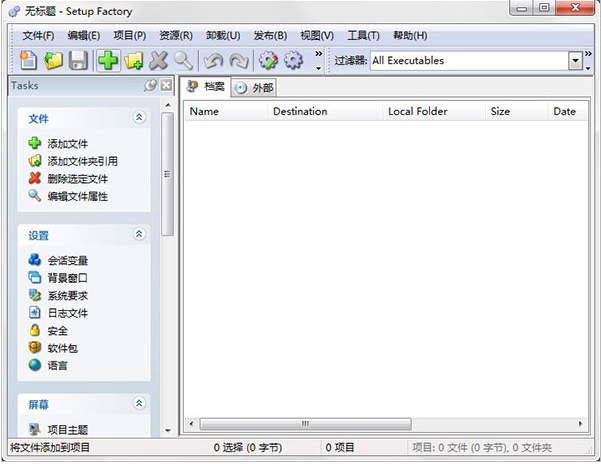Click the icon beside 系统要求
This screenshot has height=464, width=601.
point(34,295)
